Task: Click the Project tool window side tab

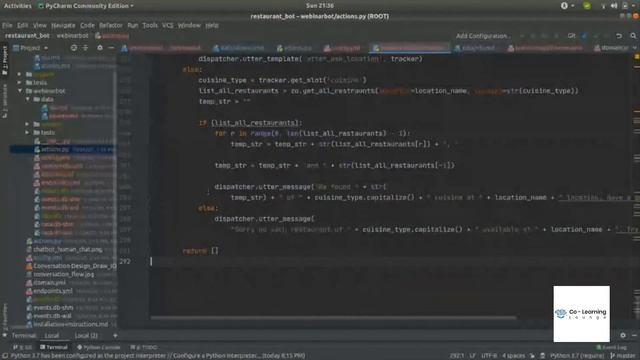Action: click(4, 60)
